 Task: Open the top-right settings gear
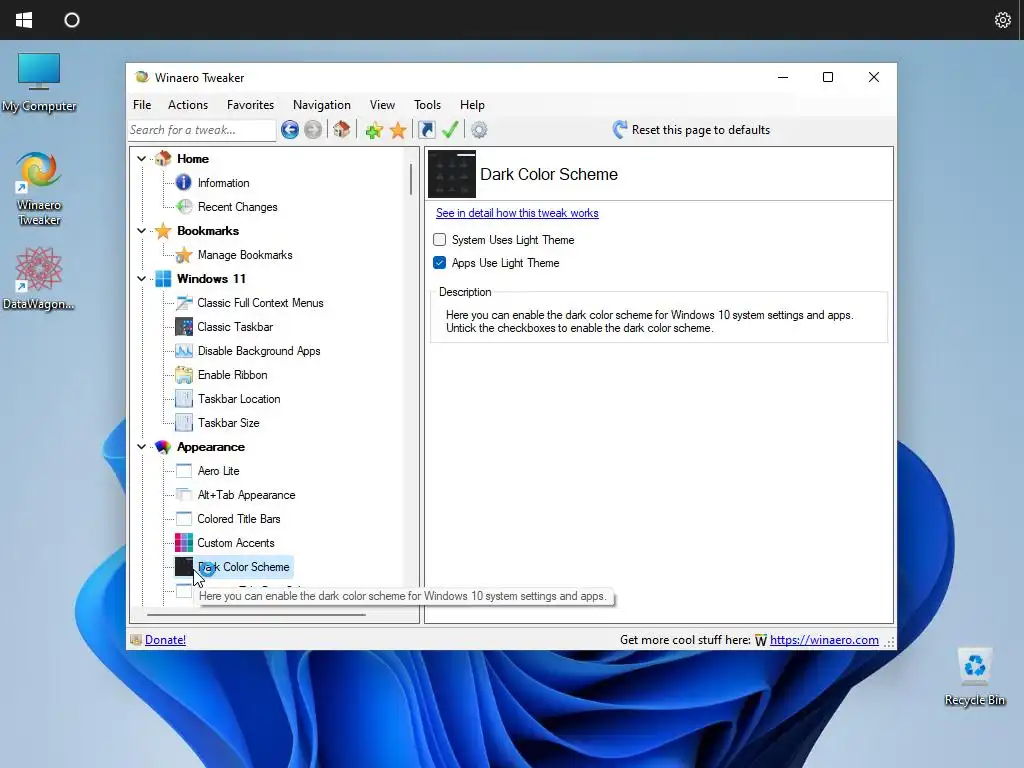[x=1002, y=20]
